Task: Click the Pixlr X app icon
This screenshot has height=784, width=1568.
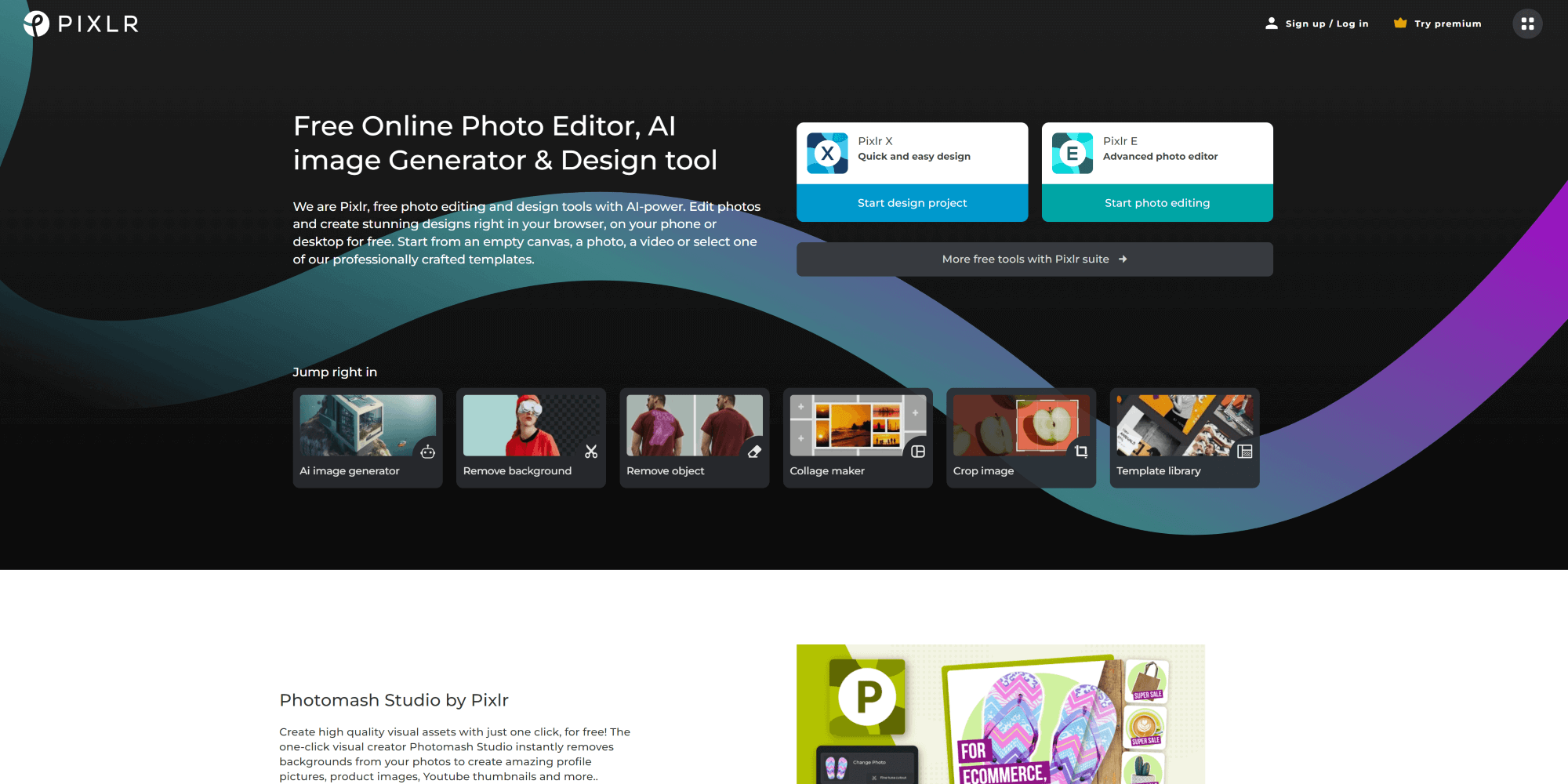Action: pyautogui.click(x=827, y=153)
